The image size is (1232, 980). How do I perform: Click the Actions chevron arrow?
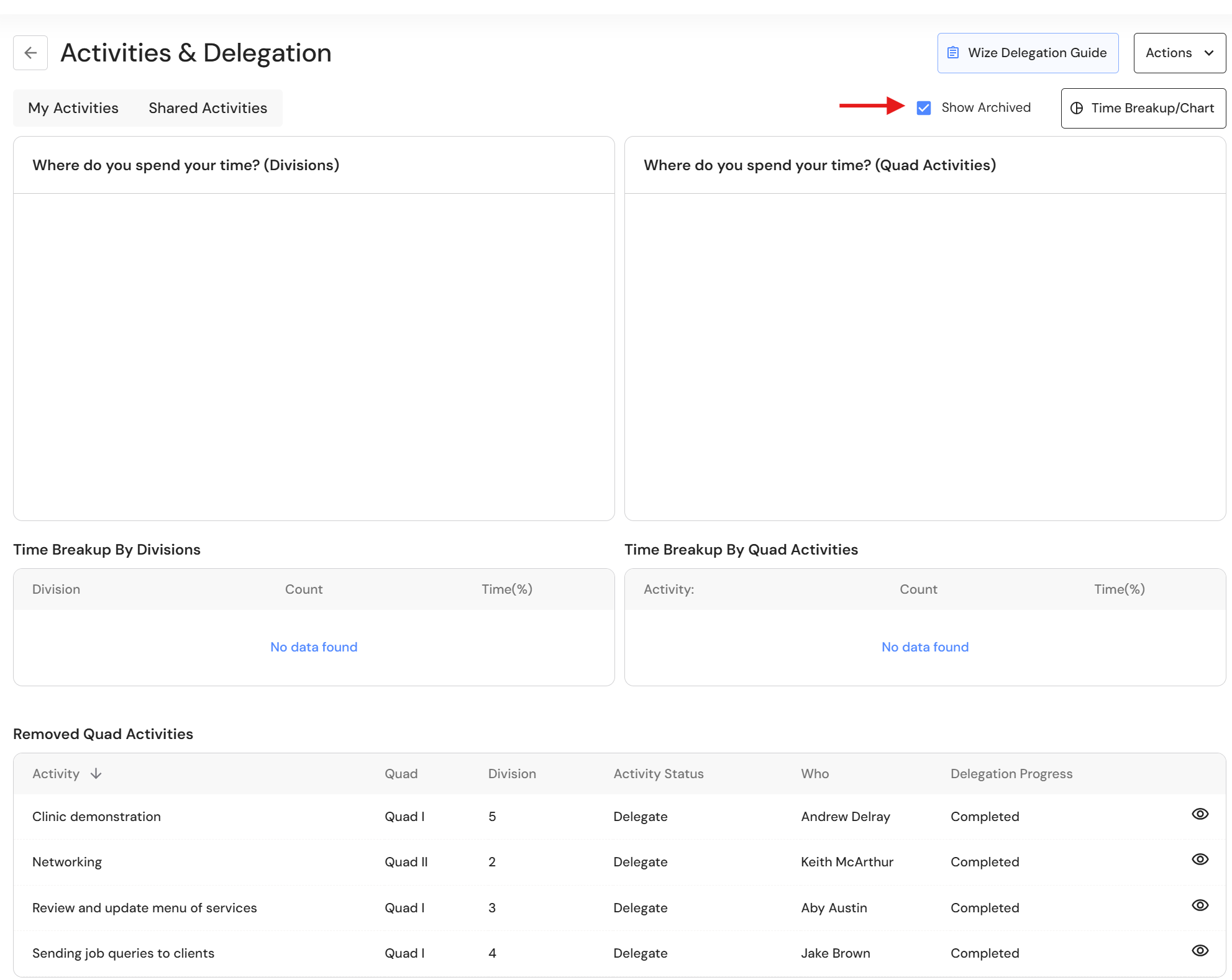pos(1209,53)
